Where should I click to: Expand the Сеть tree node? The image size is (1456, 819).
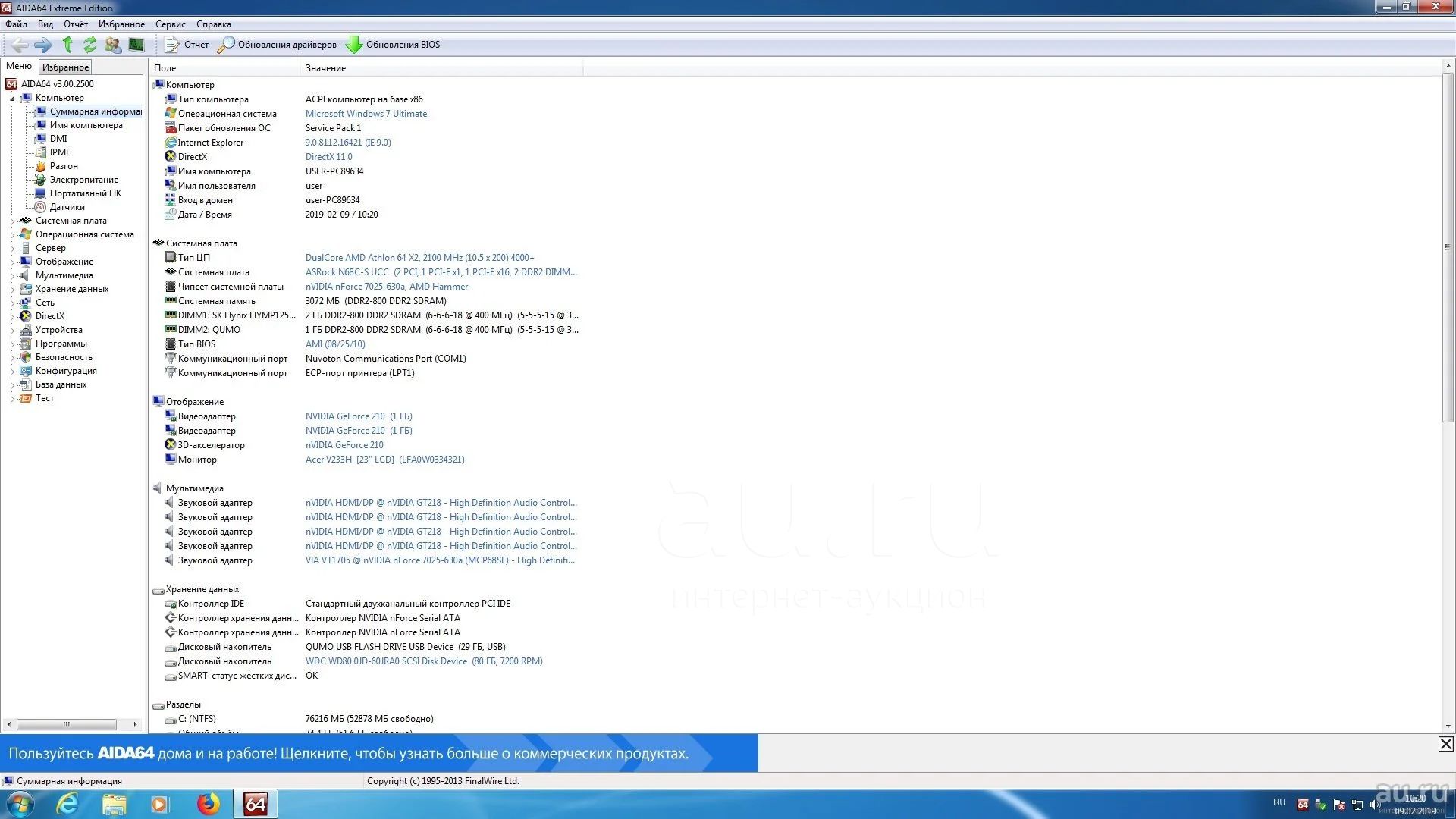pos(12,303)
